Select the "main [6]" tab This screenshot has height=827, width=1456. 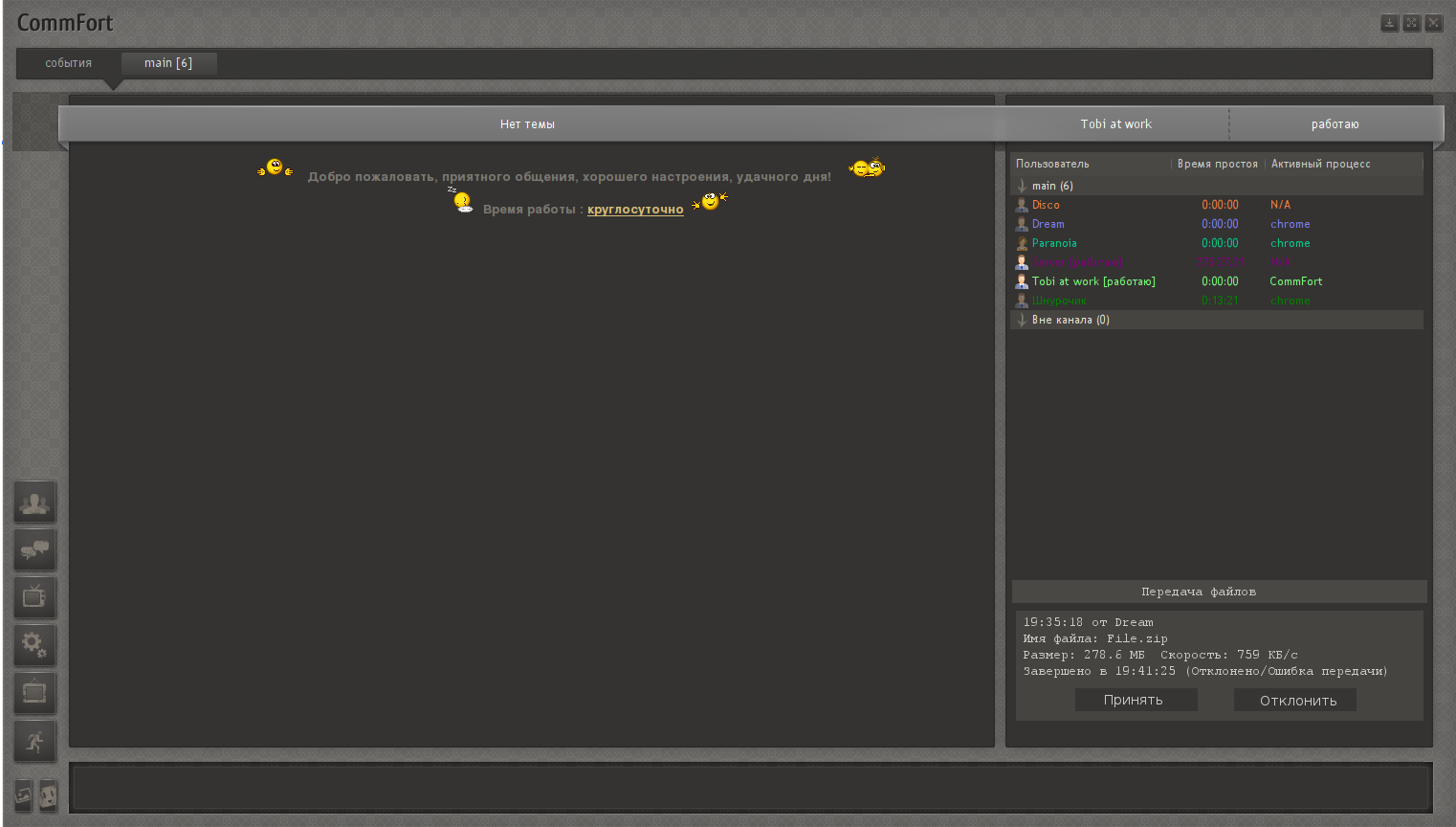tap(168, 63)
